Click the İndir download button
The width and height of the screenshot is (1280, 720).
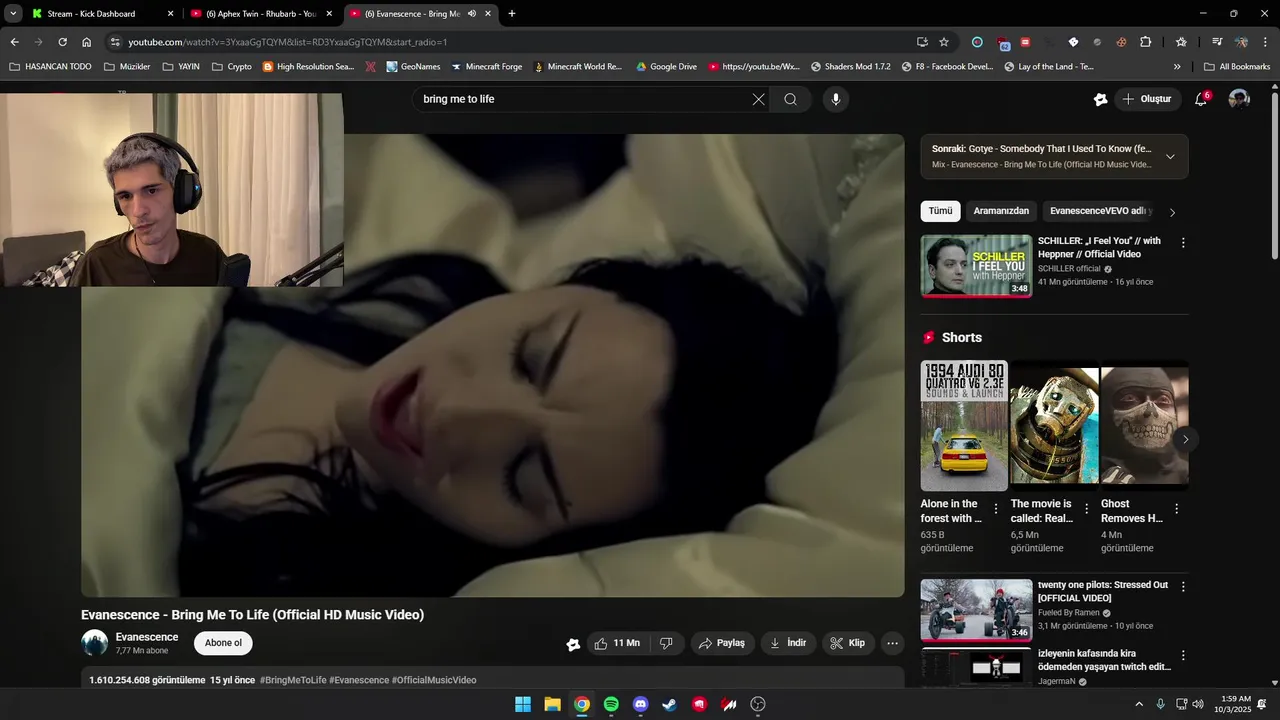pyautogui.click(x=788, y=643)
